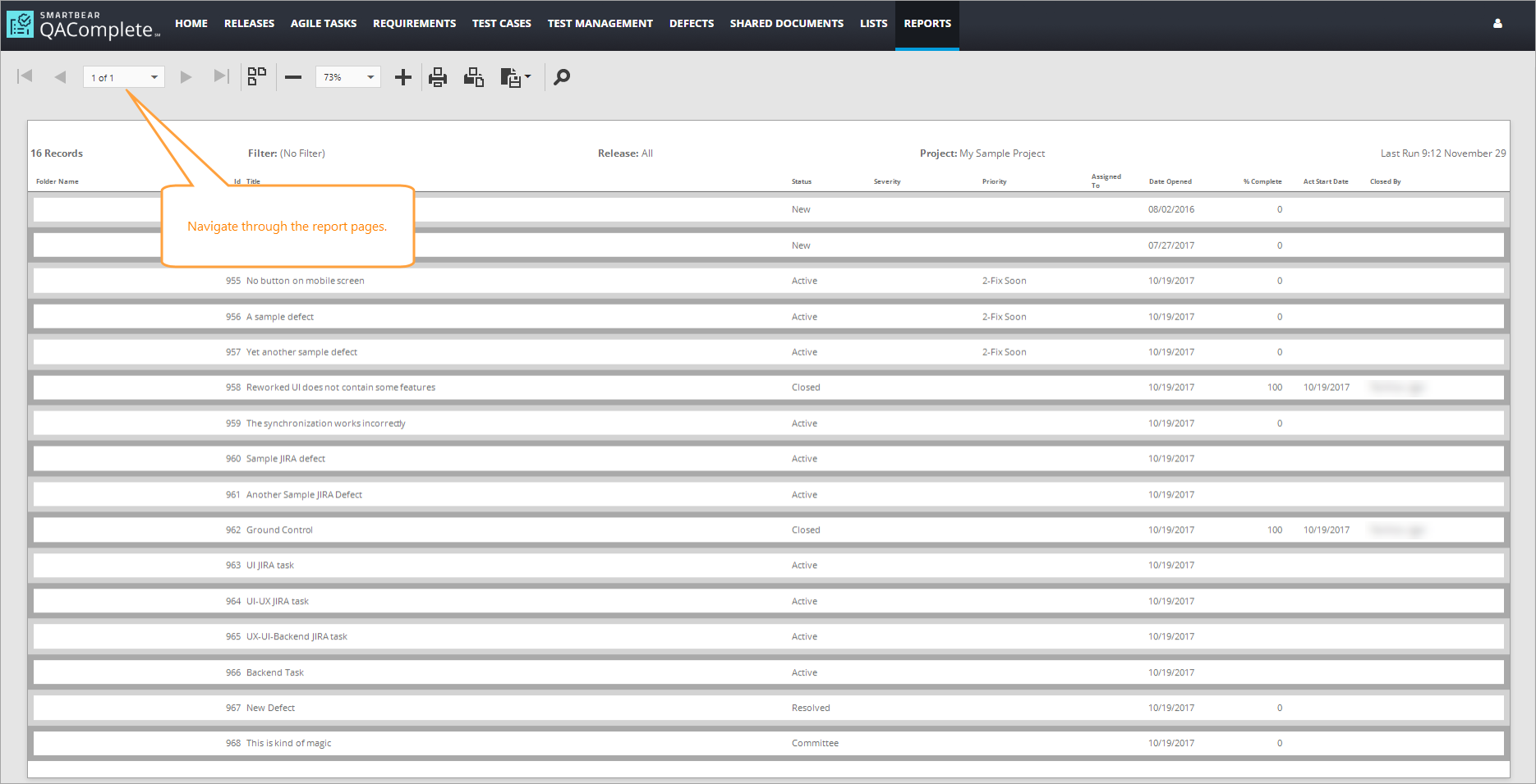Go to the previous report page
This screenshot has width=1536, height=784.
coord(60,77)
